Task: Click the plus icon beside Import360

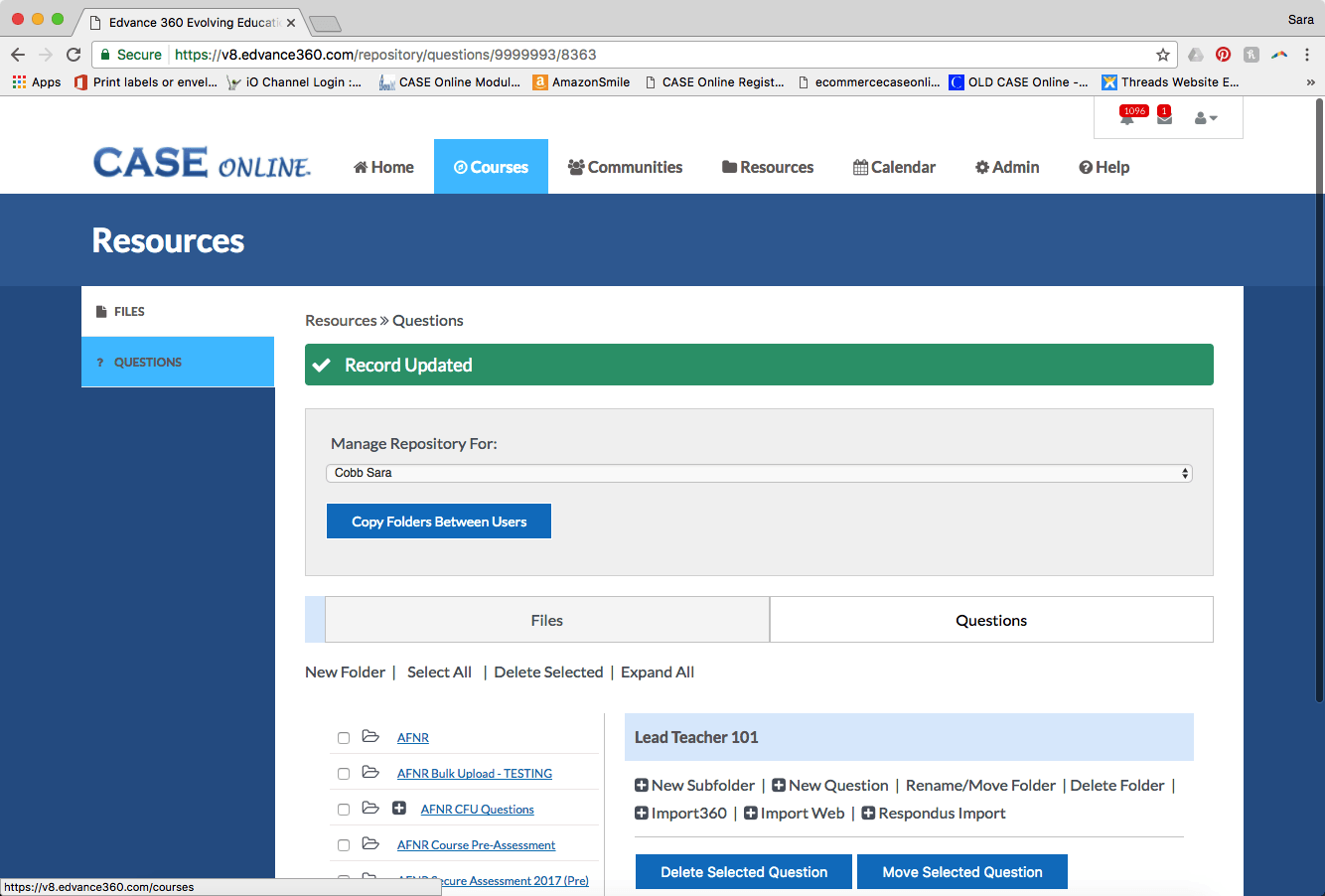Action: click(x=642, y=814)
